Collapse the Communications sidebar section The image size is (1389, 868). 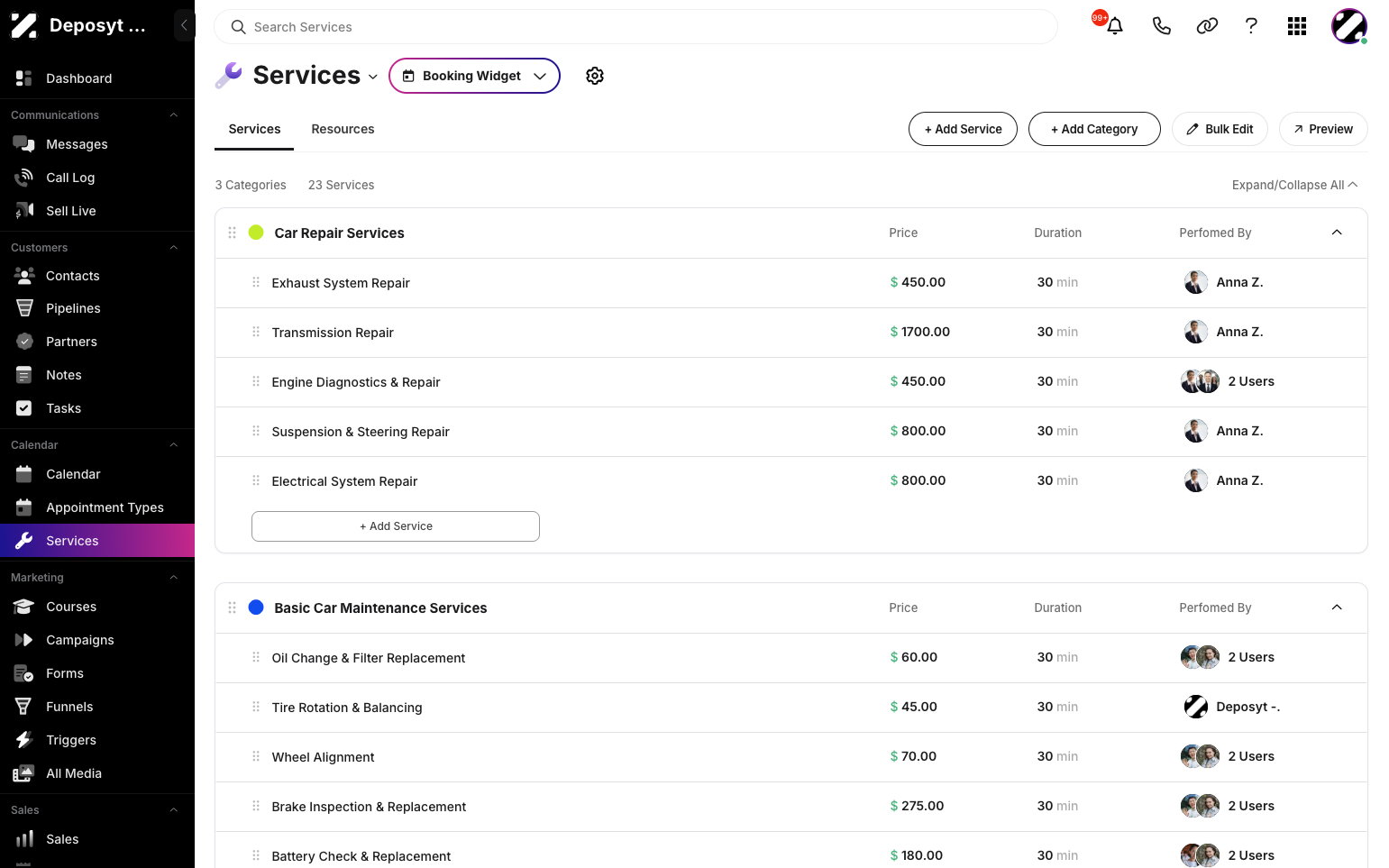pos(174,115)
